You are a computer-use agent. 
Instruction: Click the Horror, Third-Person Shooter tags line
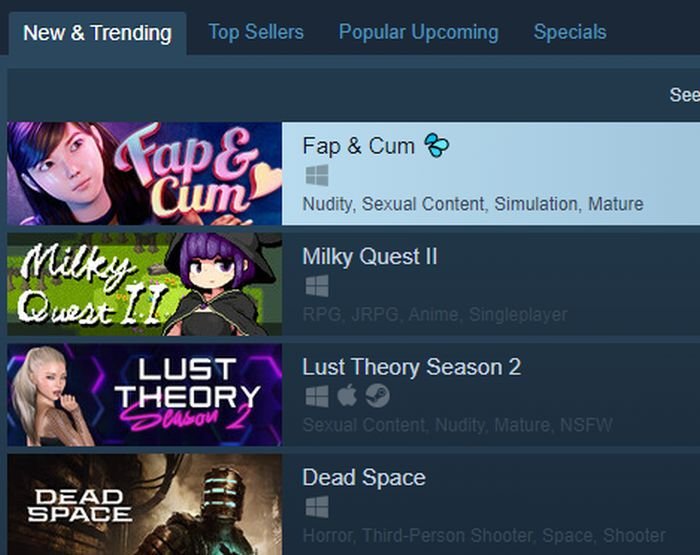click(x=484, y=535)
